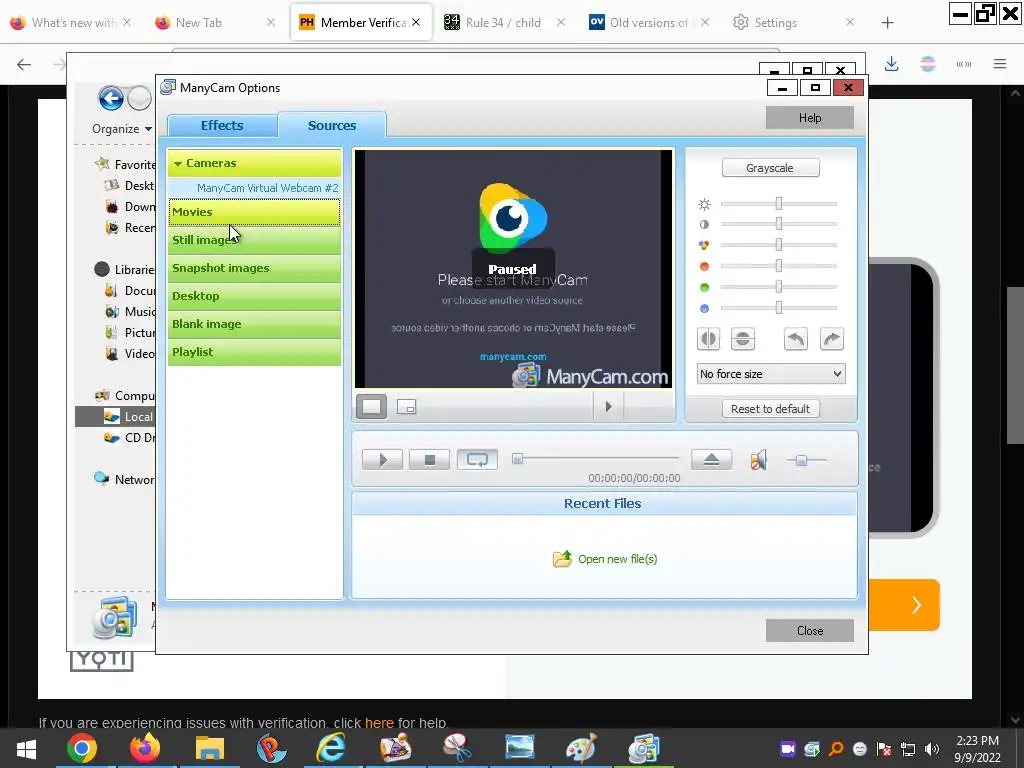Adjust the saturation color slider
1024x768 pixels.
[778, 245]
